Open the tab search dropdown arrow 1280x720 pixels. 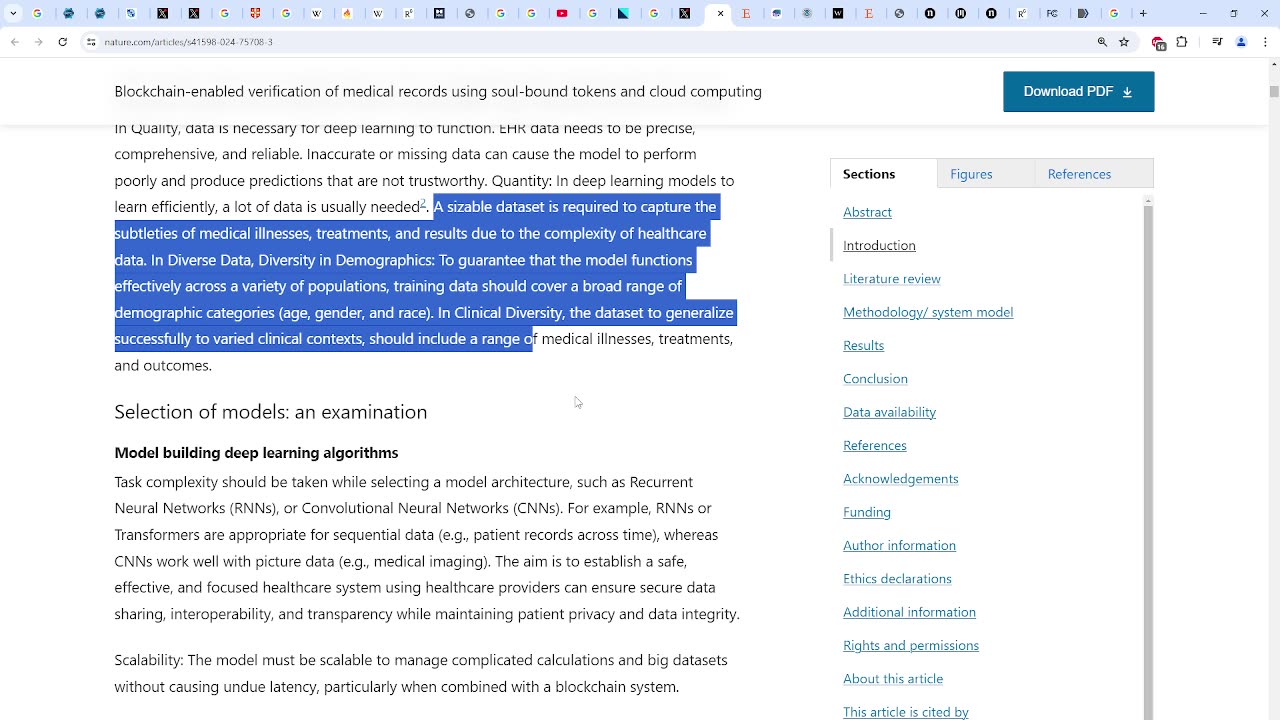coord(13,14)
